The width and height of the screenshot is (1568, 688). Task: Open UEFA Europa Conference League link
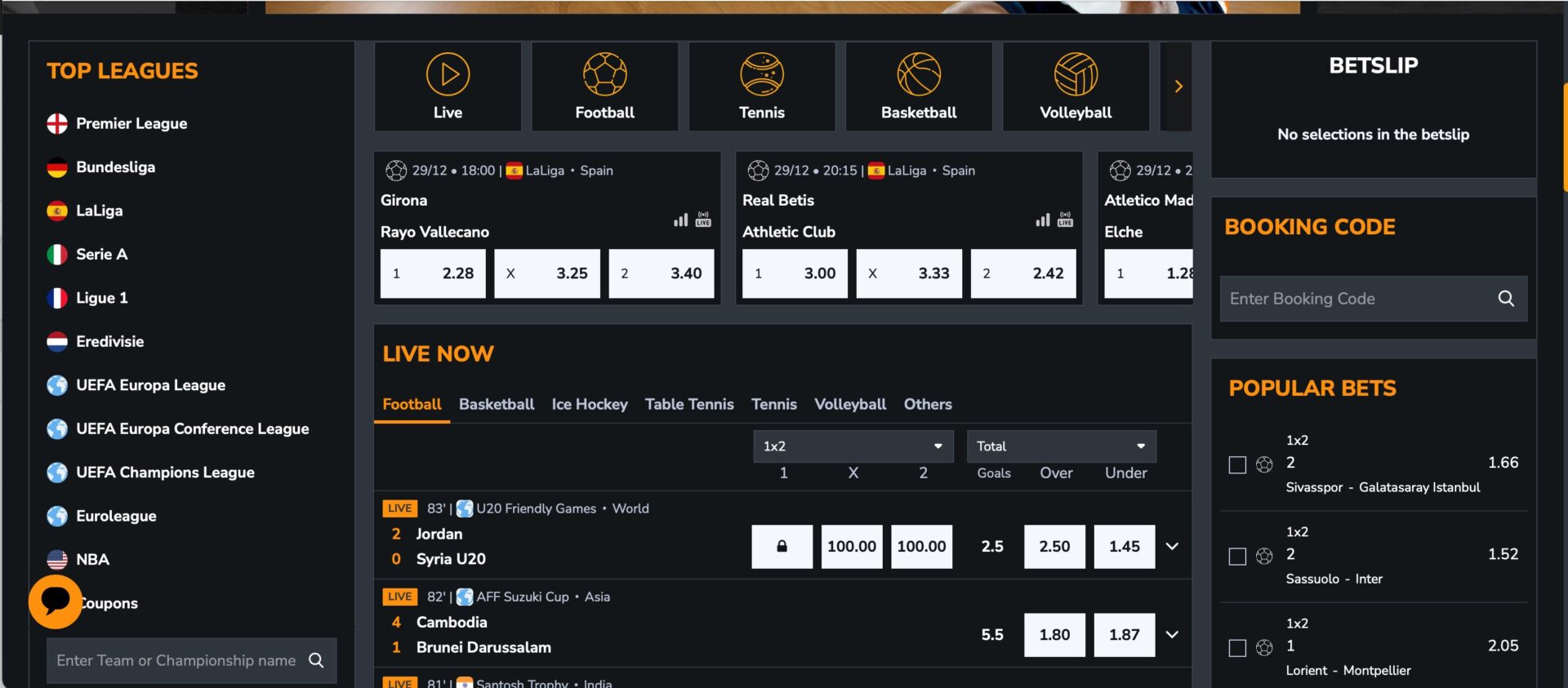coord(193,428)
